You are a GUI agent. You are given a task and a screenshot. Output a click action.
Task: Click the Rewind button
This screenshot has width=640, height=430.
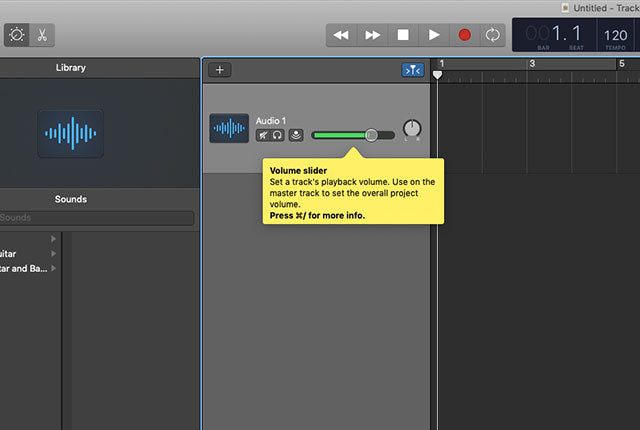point(341,35)
